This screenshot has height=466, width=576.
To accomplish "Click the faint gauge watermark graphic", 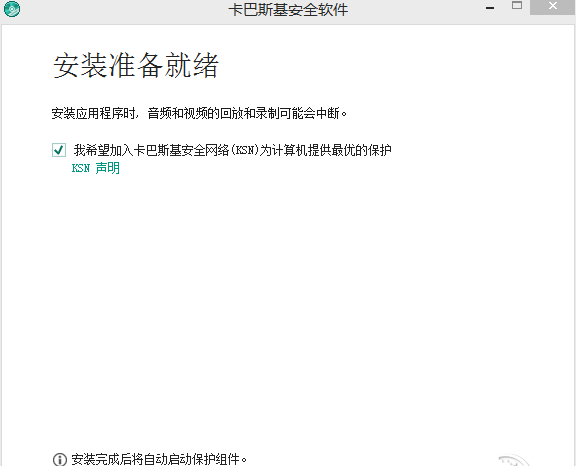I will pyautogui.click(x=514, y=460).
